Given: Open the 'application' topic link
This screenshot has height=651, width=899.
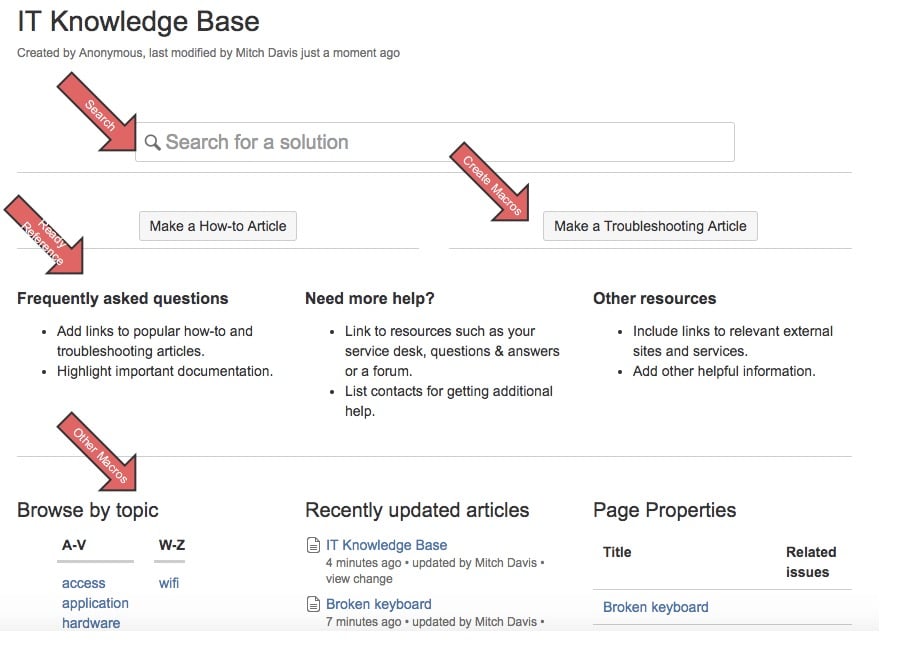Looking at the screenshot, I should 95,603.
